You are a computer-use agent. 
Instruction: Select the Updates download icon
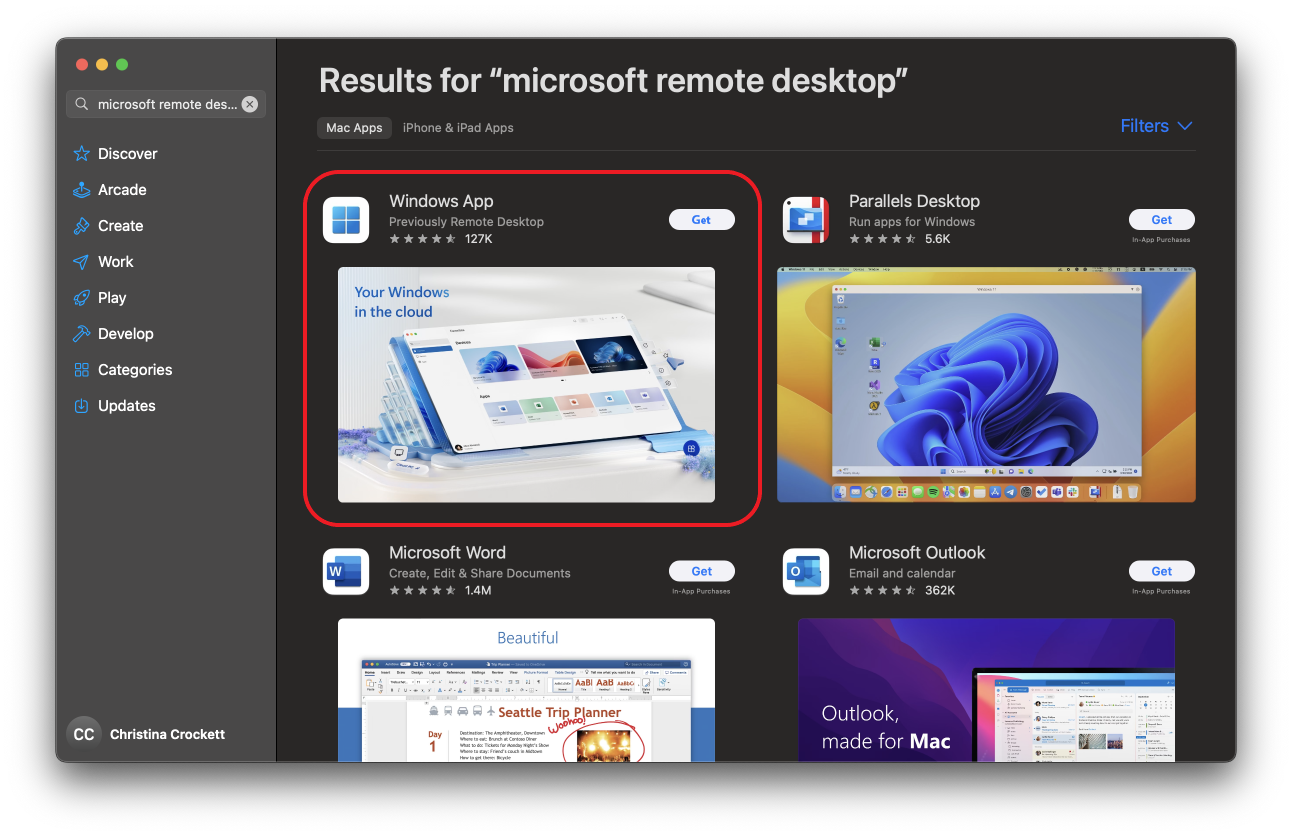coord(82,406)
